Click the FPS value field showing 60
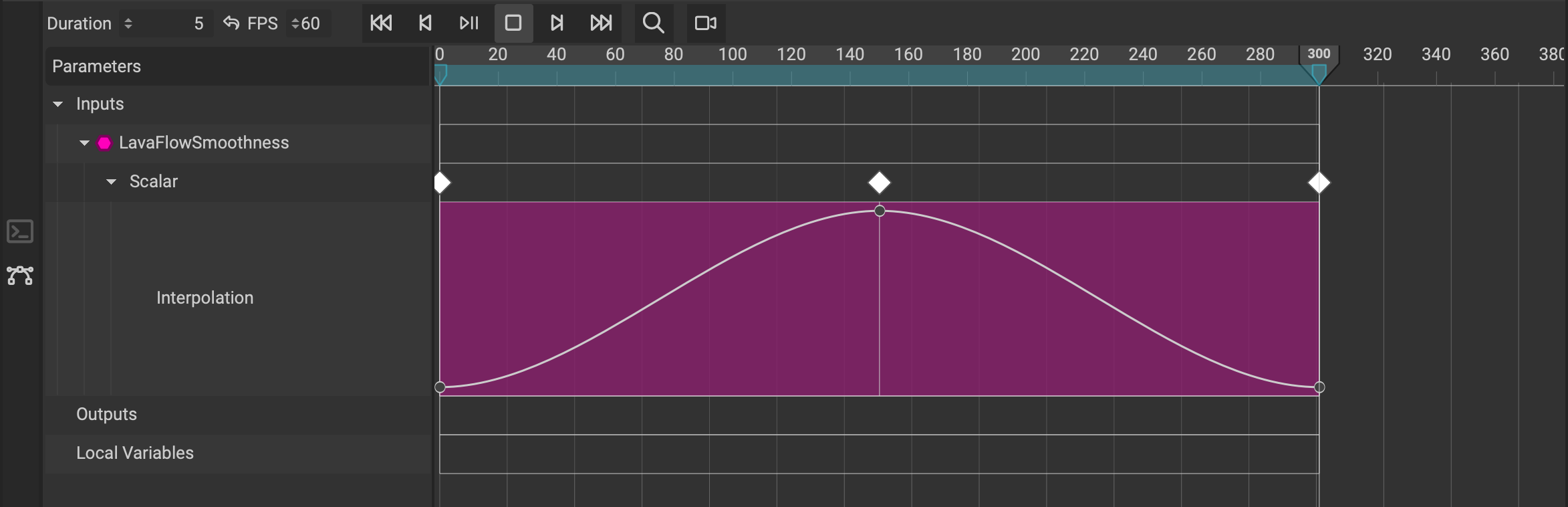This screenshot has width=1568, height=507. pos(310,23)
